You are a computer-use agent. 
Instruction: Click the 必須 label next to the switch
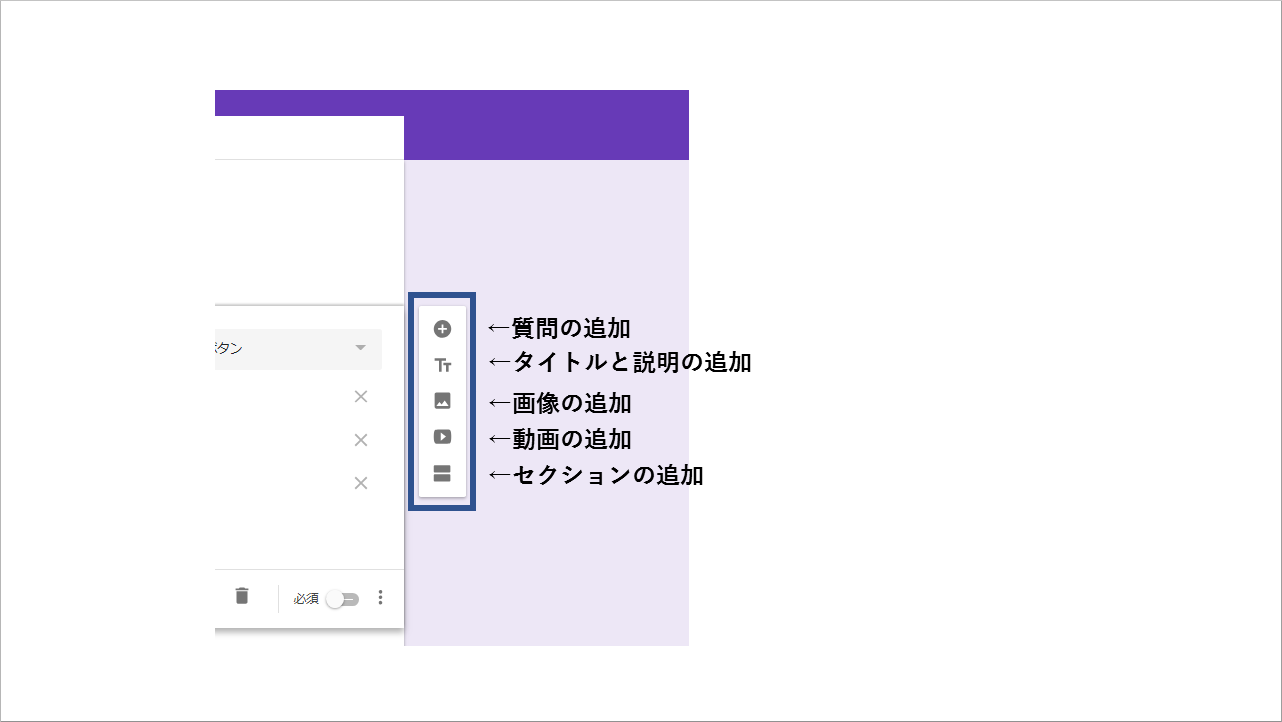[x=305, y=598]
